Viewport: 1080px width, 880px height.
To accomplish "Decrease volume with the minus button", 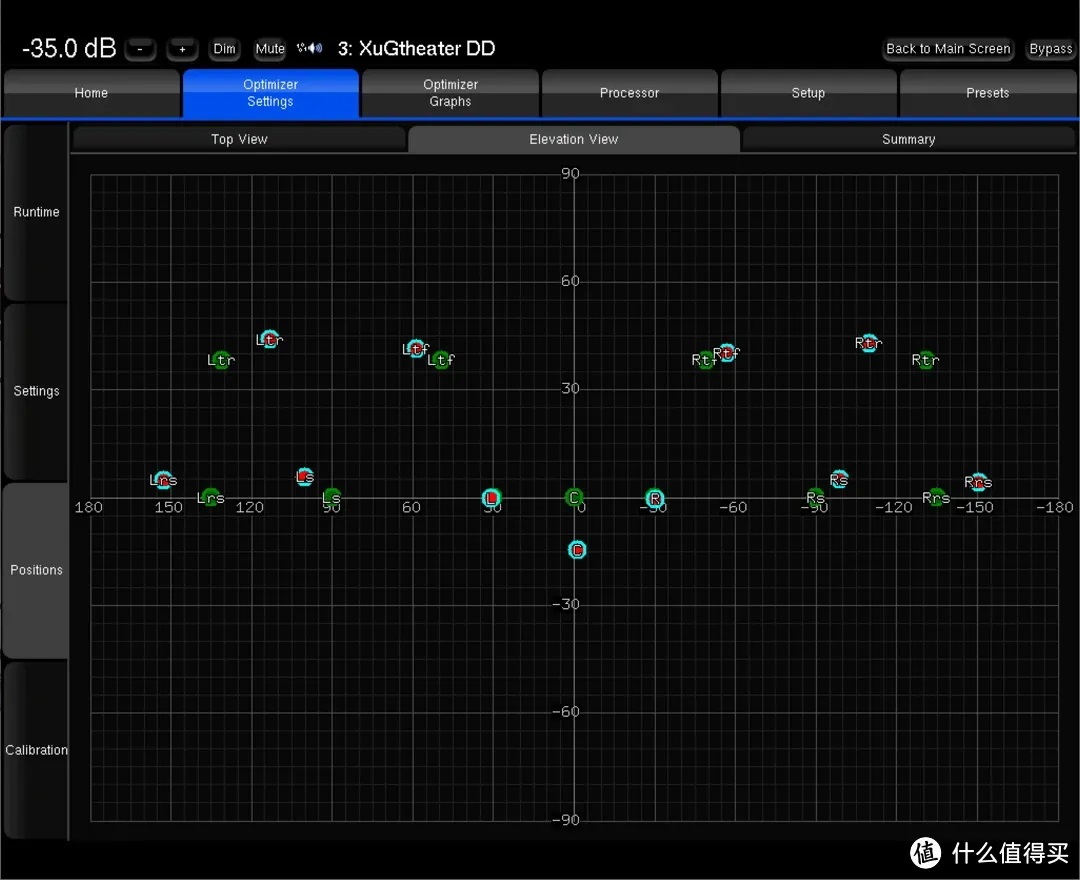I will (x=141, y=50).
